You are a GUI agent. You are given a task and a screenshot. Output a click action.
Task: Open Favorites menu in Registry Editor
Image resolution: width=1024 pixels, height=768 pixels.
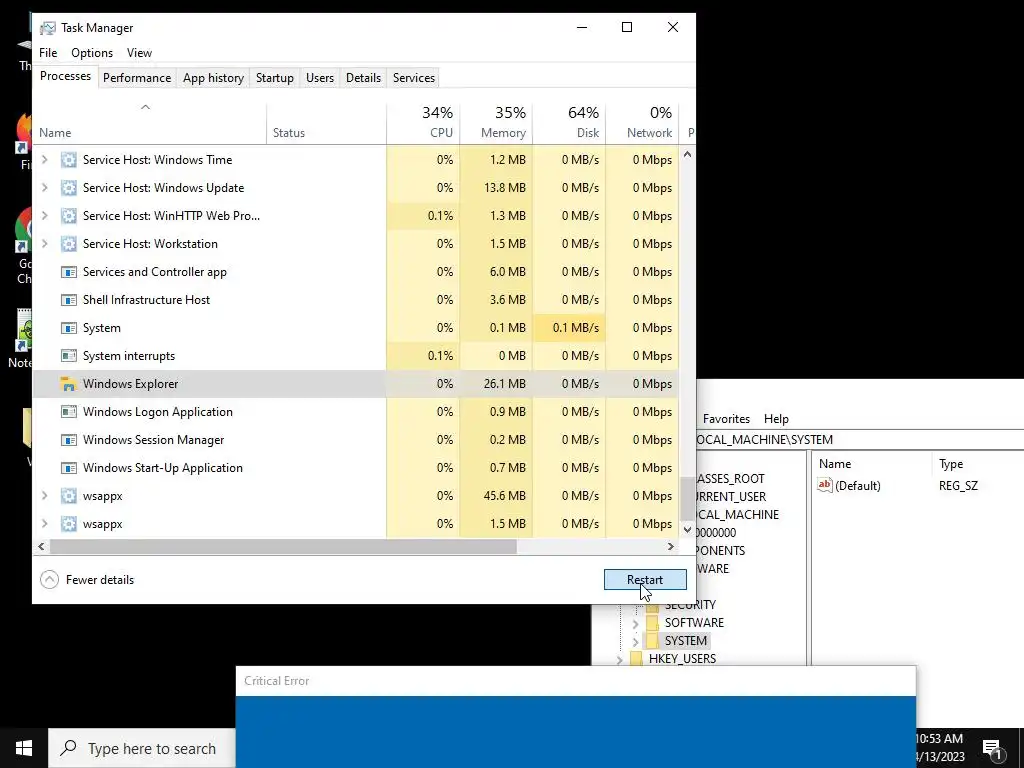(x=726, y=419)
